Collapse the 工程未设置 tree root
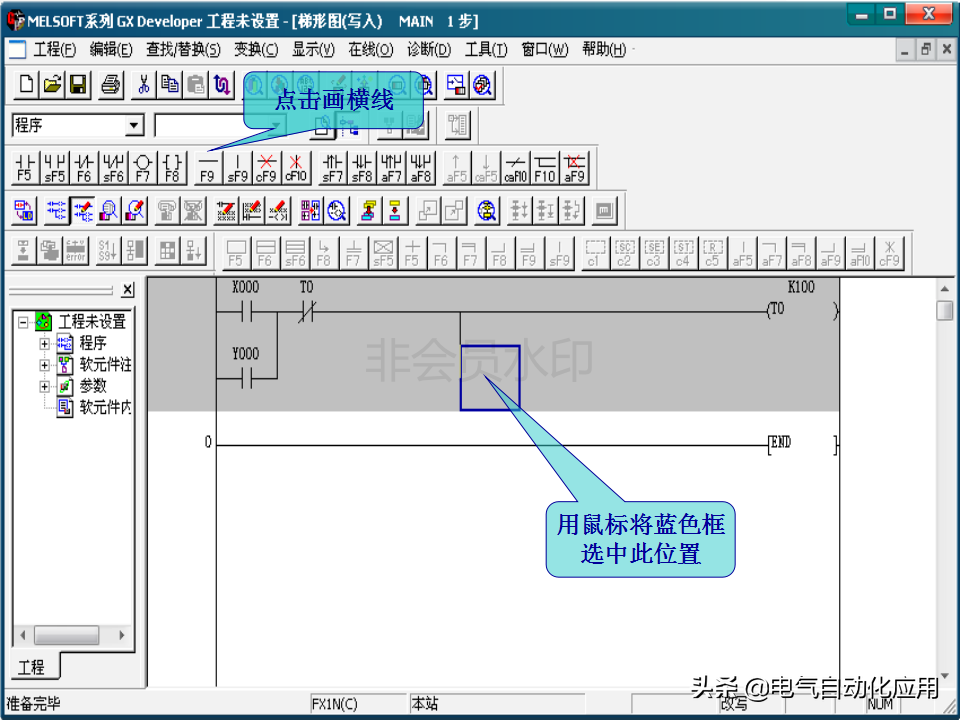This screenshot has width=960, height=720. click(23, 321)
